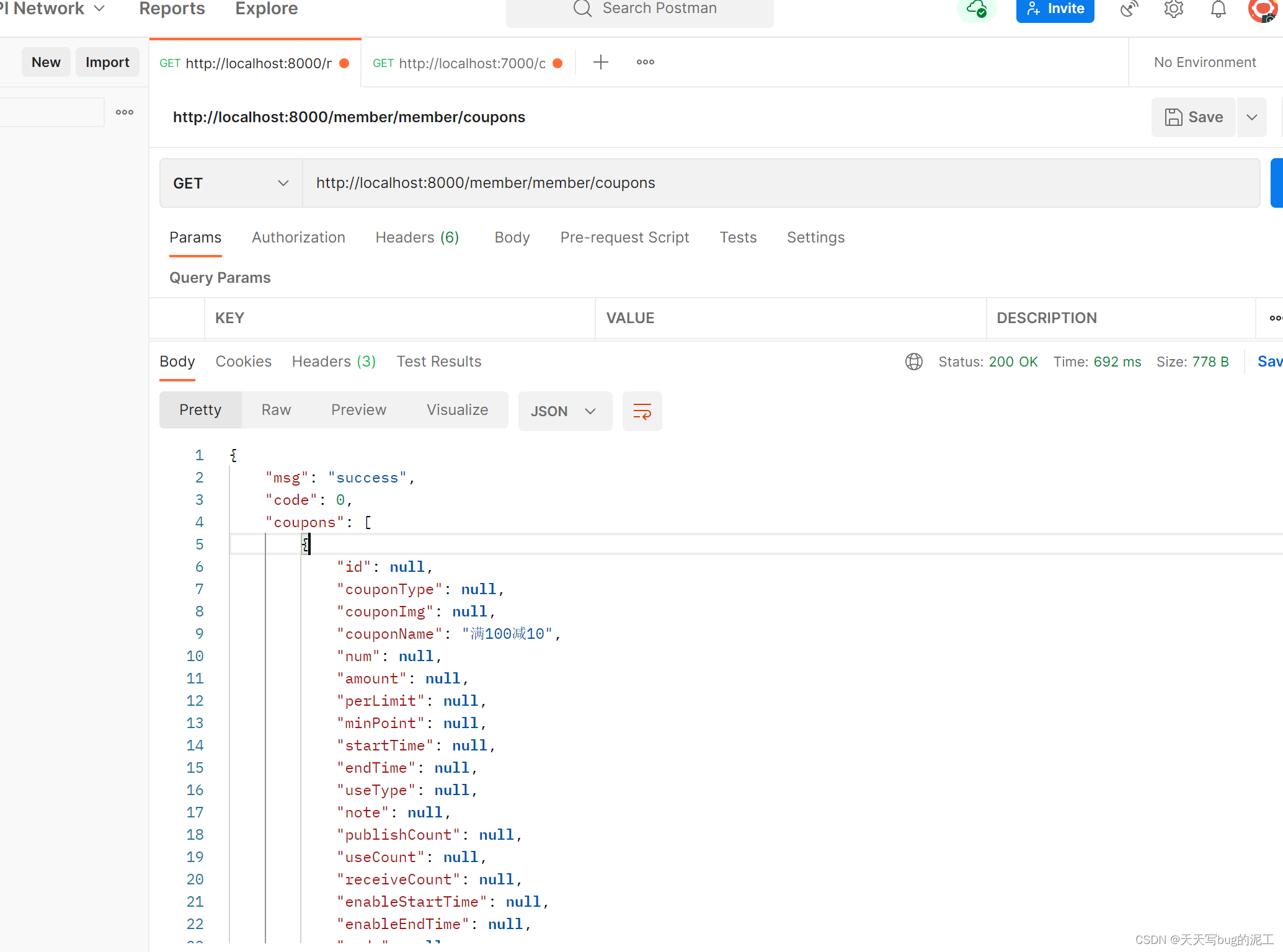Click the New button

coord(46,63)
